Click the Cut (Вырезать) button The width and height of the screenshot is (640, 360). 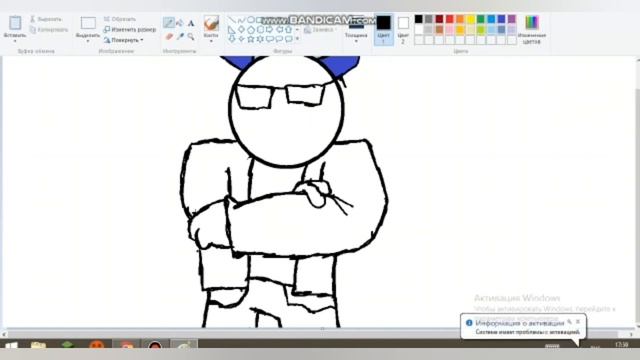coord(46,19)
